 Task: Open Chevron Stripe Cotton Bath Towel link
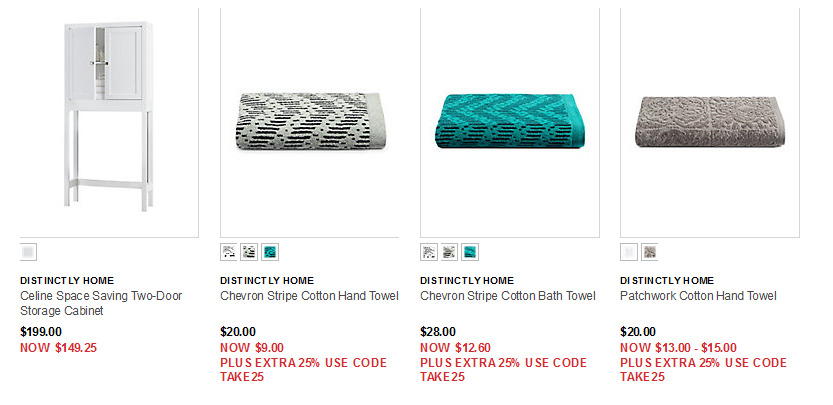pos(507,296)
